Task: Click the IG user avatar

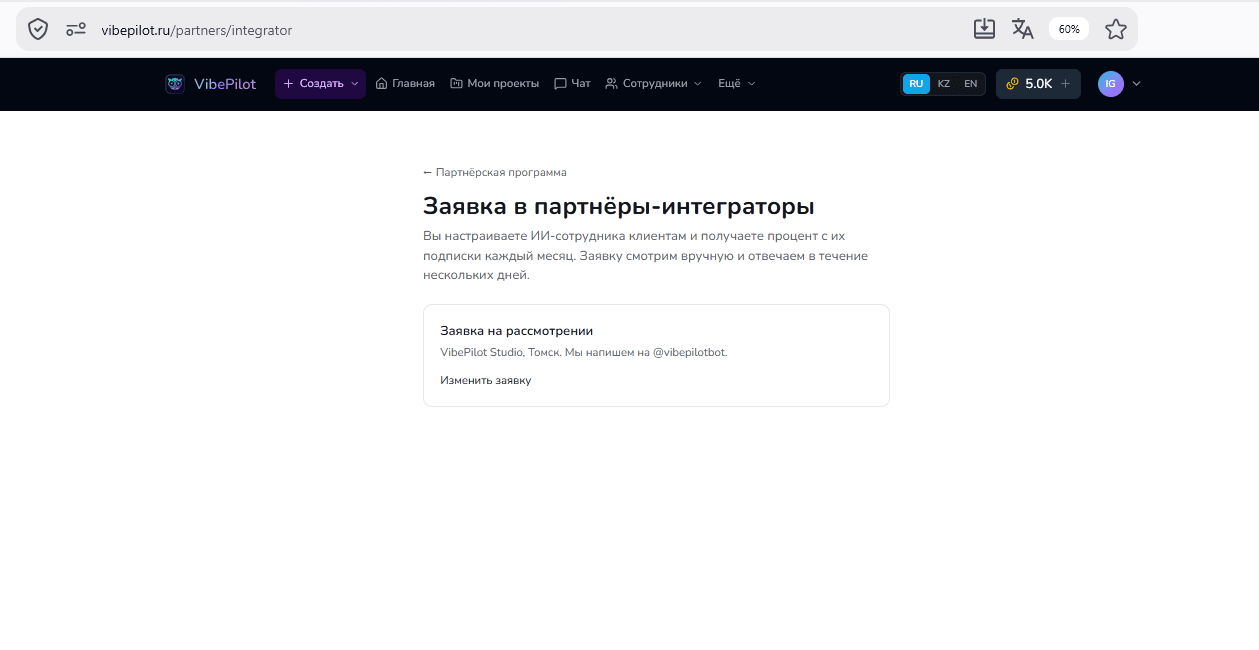Action: [x=1110, y=84]
